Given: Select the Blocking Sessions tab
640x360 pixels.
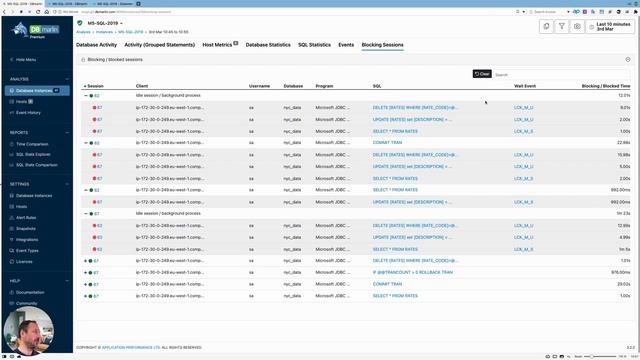Looking at the screenshot, I should click(382, 45).
